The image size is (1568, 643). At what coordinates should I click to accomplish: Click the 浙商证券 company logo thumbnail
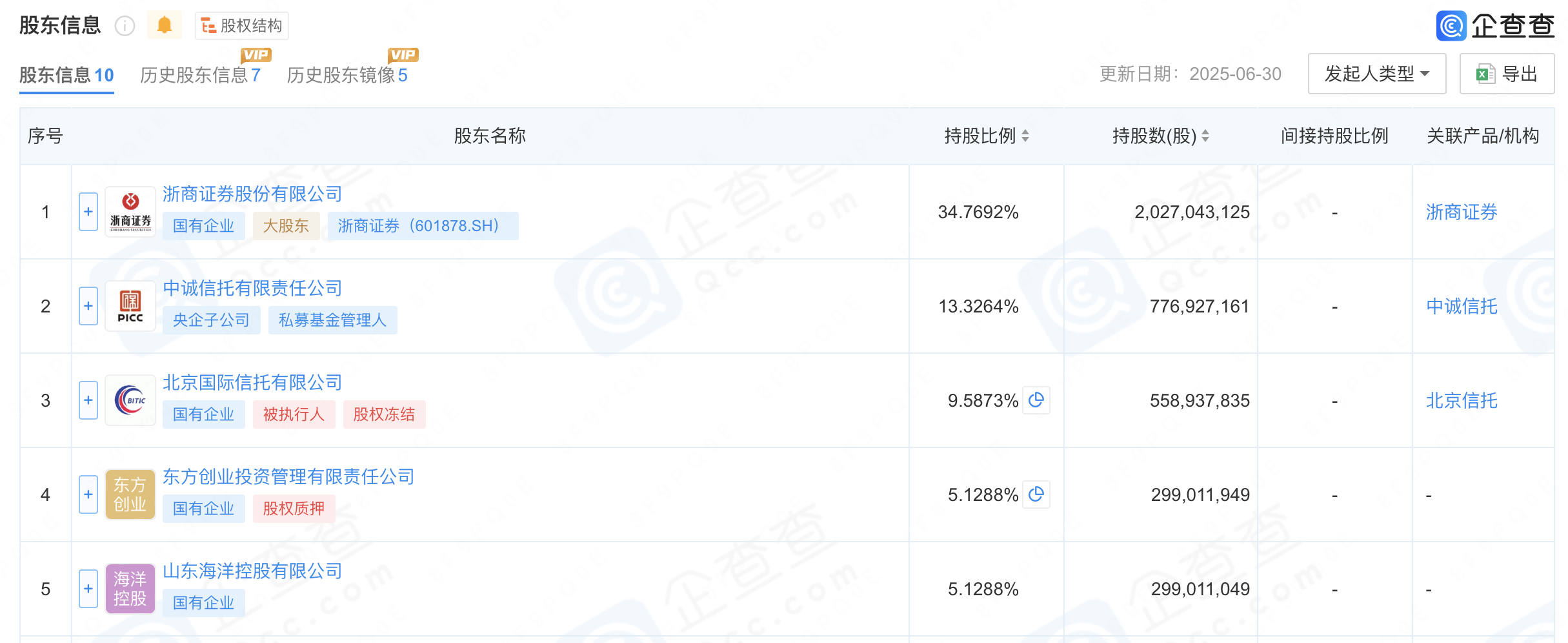tap(130, 212)
